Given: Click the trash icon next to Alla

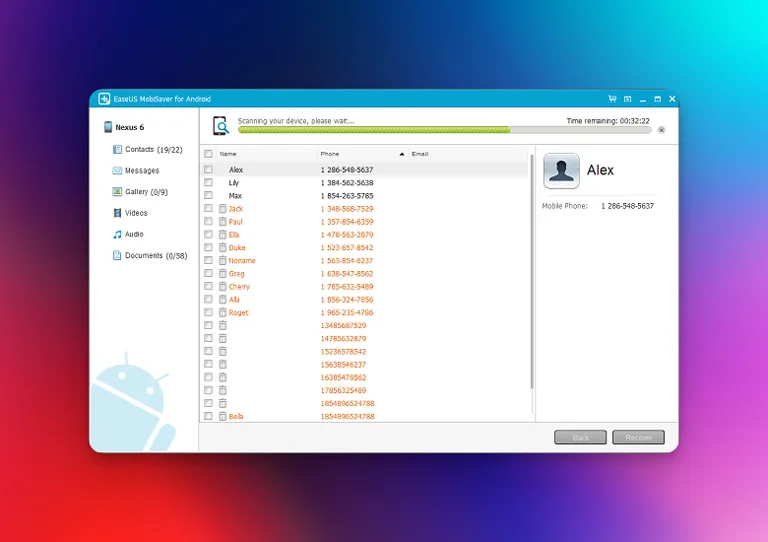Looking at the screenshot, I should click(x=222, y=299).
